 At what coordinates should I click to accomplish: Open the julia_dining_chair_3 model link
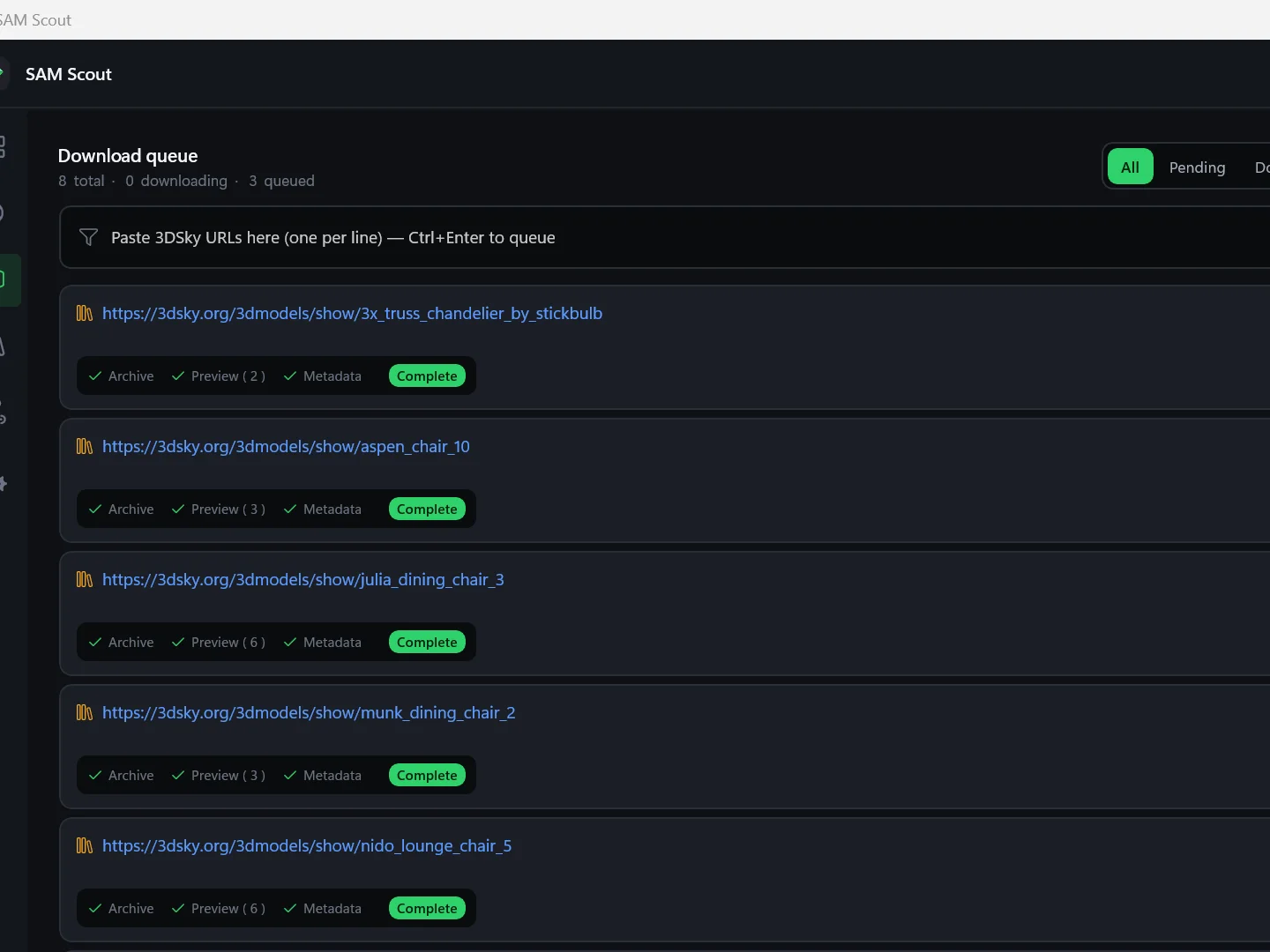(x=303, y=579)
